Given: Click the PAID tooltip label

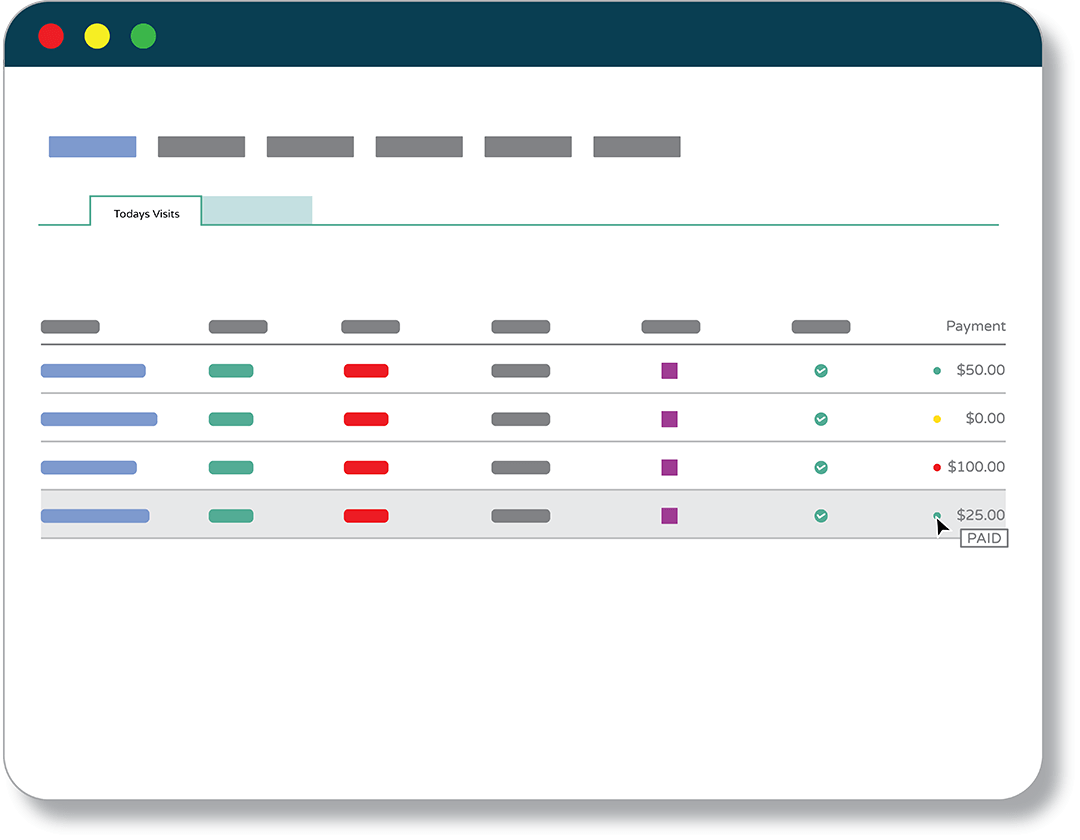Looking at the screenshot, I should [x=984, y=538].
